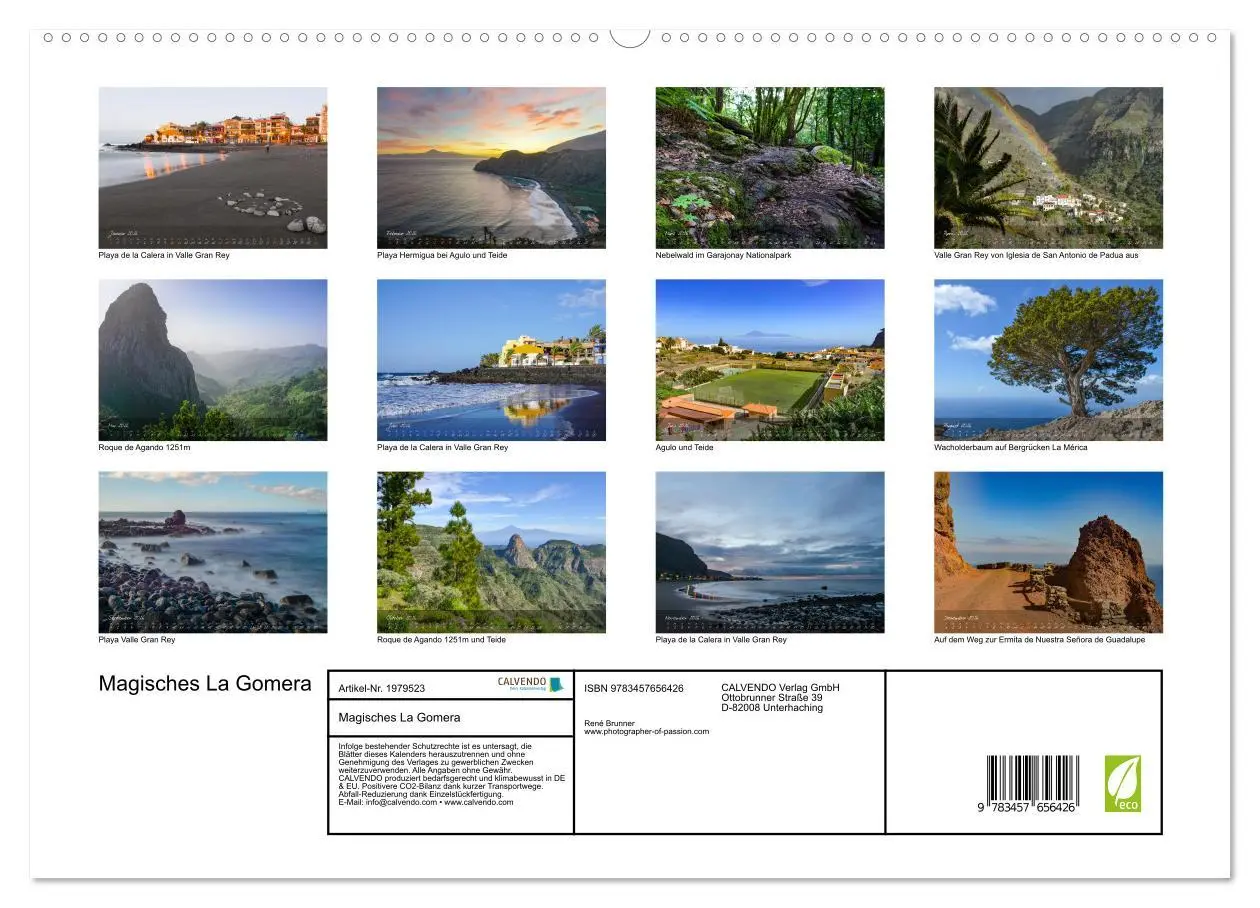
Task: Open the Agulo und Teide football field photo
Action: pyautogui.click(x=768, y=361)
